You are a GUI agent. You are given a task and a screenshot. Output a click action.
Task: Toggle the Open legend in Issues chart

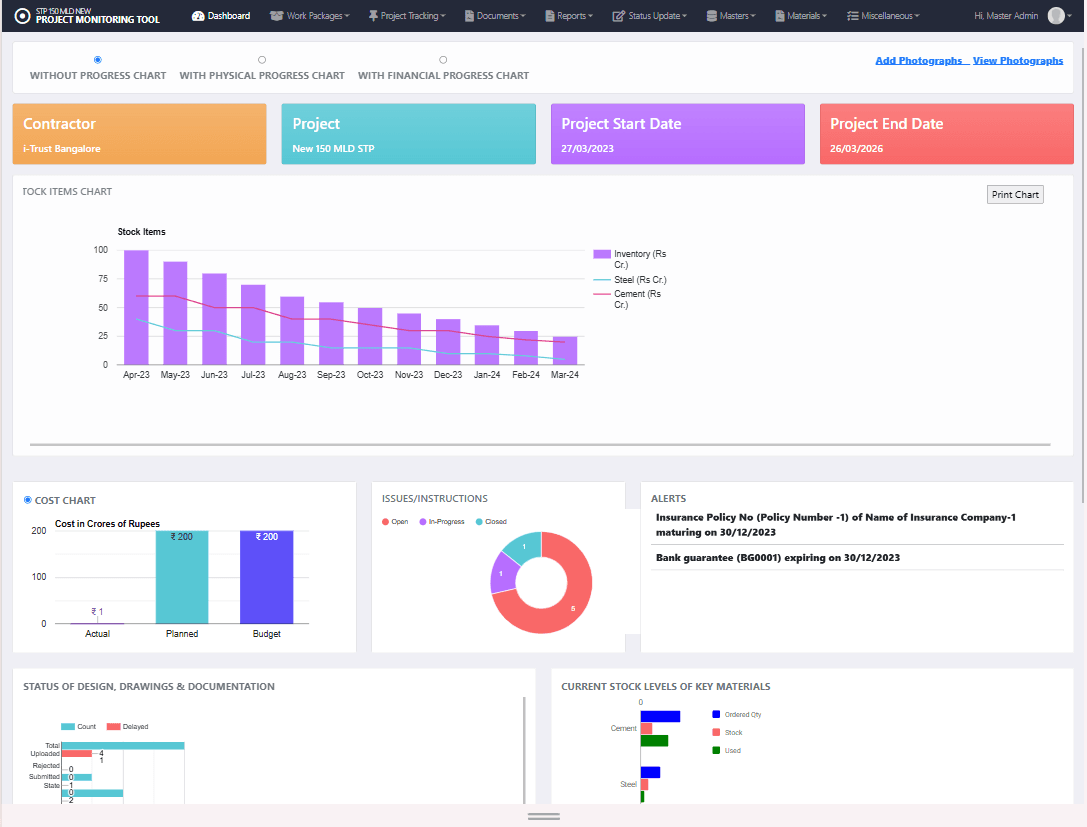[394, 521]
